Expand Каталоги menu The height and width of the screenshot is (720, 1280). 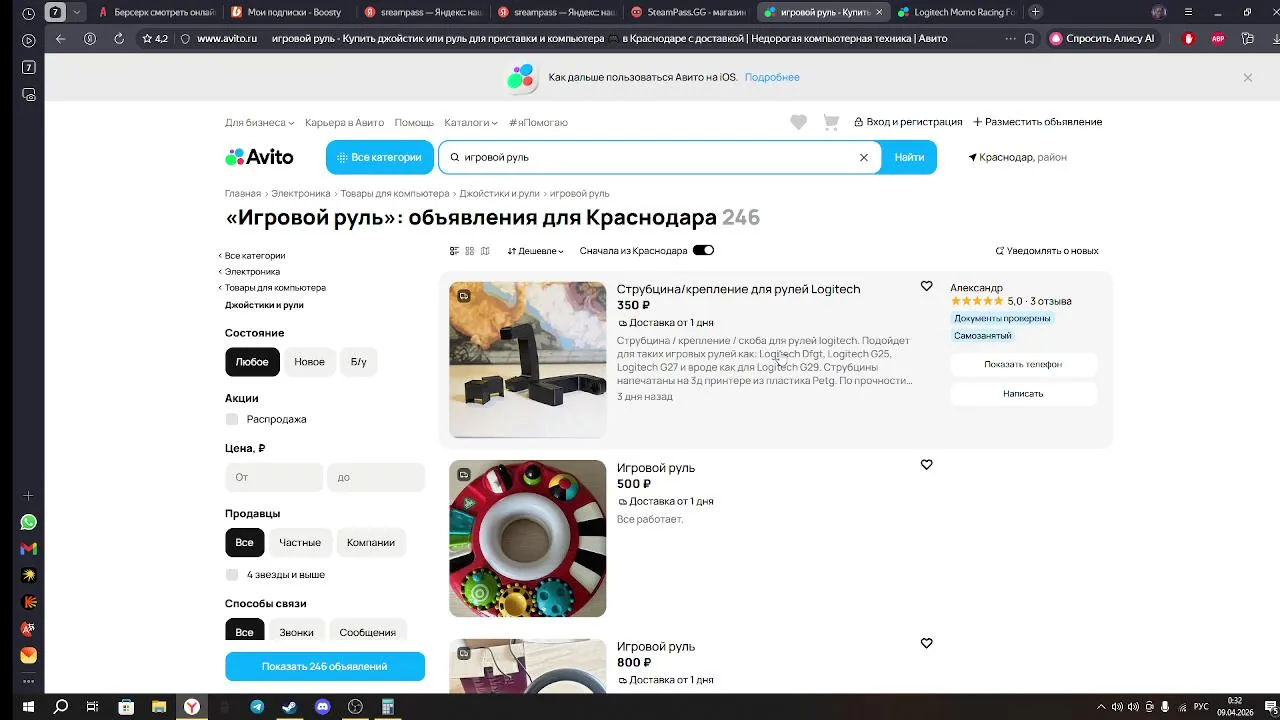[x=471, y=122]
